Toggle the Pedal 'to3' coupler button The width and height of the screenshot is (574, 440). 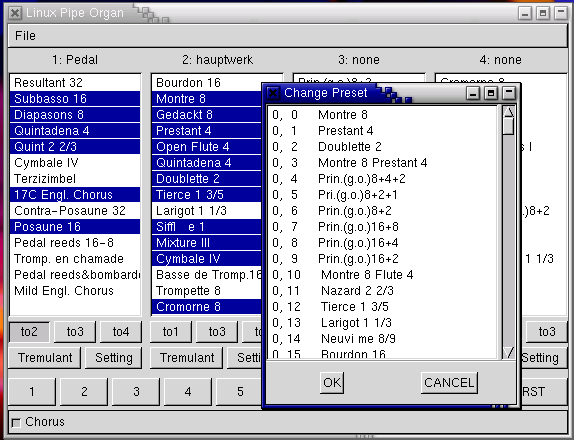tap(75, 332)
